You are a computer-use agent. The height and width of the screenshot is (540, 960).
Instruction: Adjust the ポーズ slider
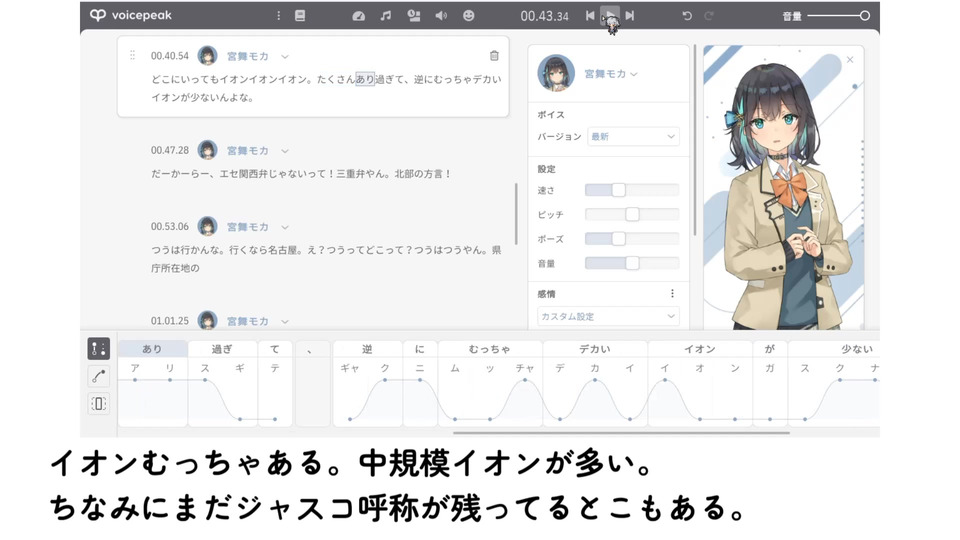click(x=632, y=239)
